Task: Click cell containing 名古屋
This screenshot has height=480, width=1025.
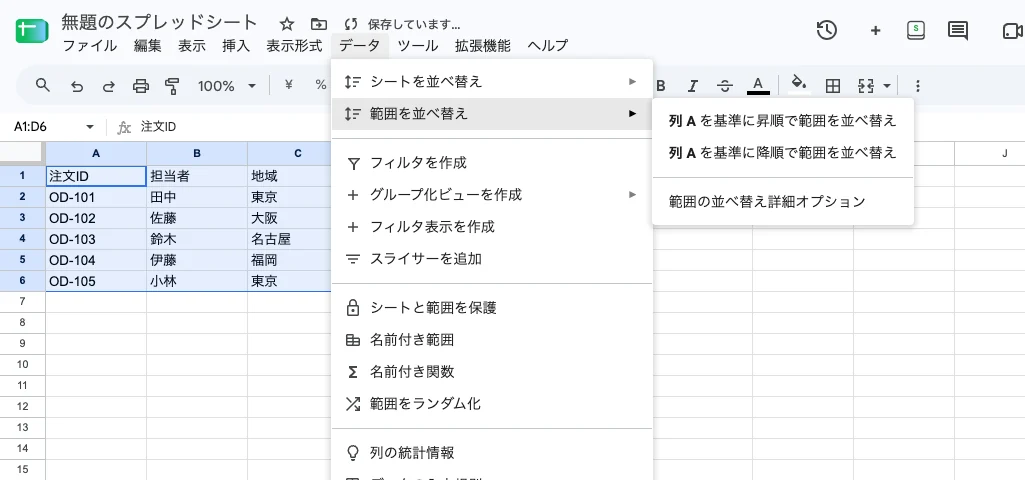Action: [x=290, y=239]
